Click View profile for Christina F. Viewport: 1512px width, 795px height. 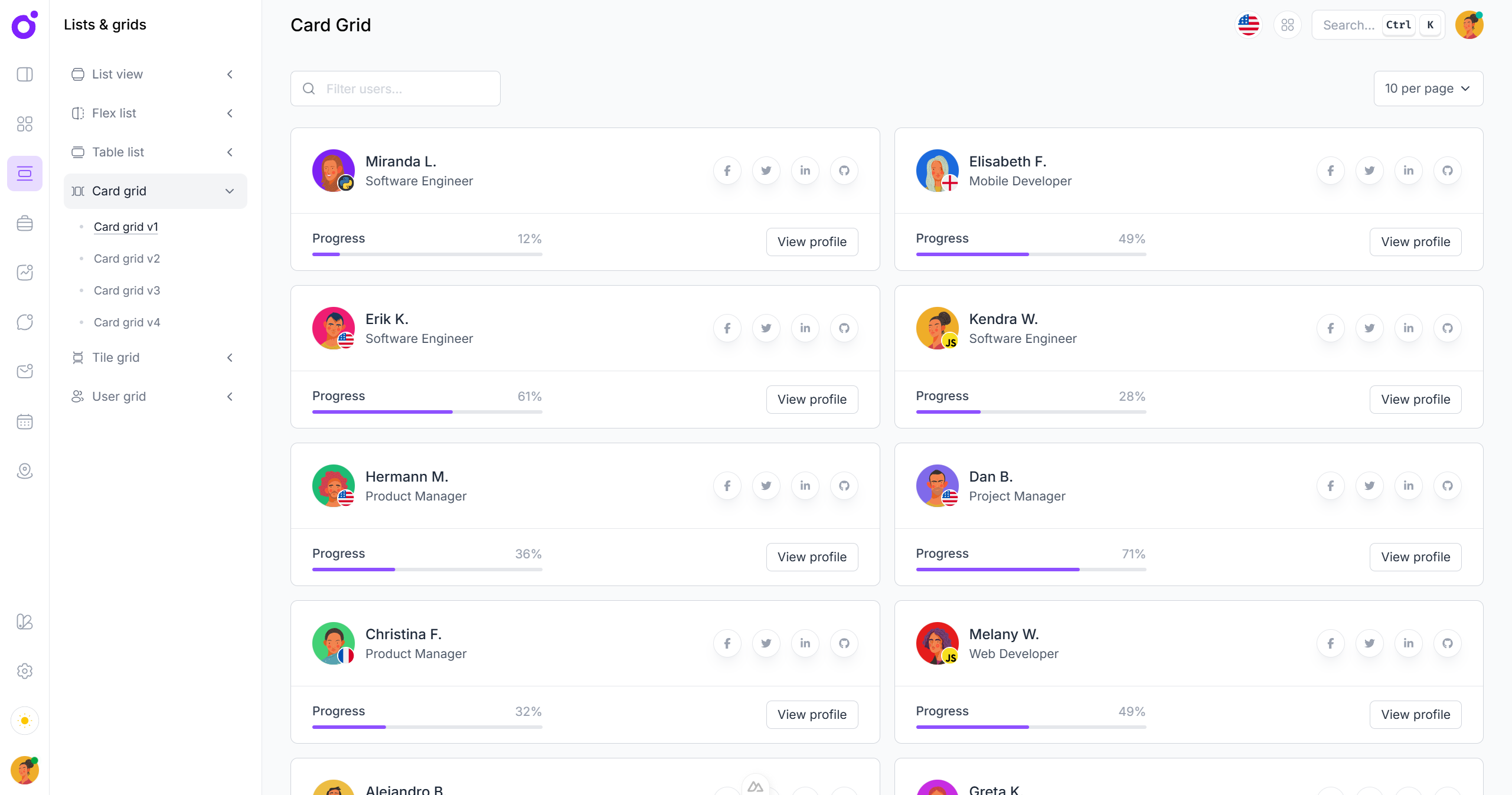tap(812, 715)
